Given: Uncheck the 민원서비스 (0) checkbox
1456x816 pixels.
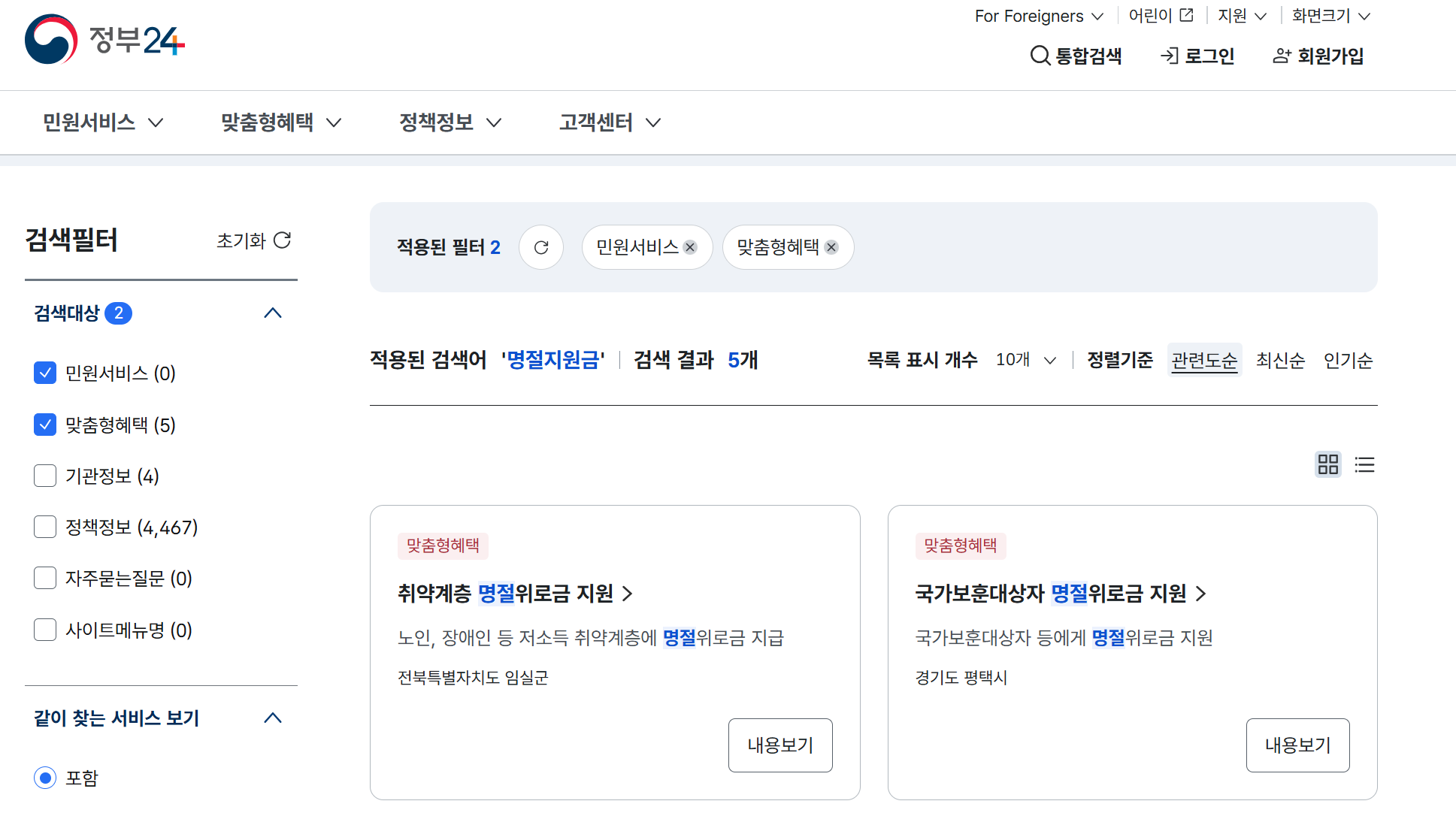Looking at the screenshot, I should [x=45, y=373].
